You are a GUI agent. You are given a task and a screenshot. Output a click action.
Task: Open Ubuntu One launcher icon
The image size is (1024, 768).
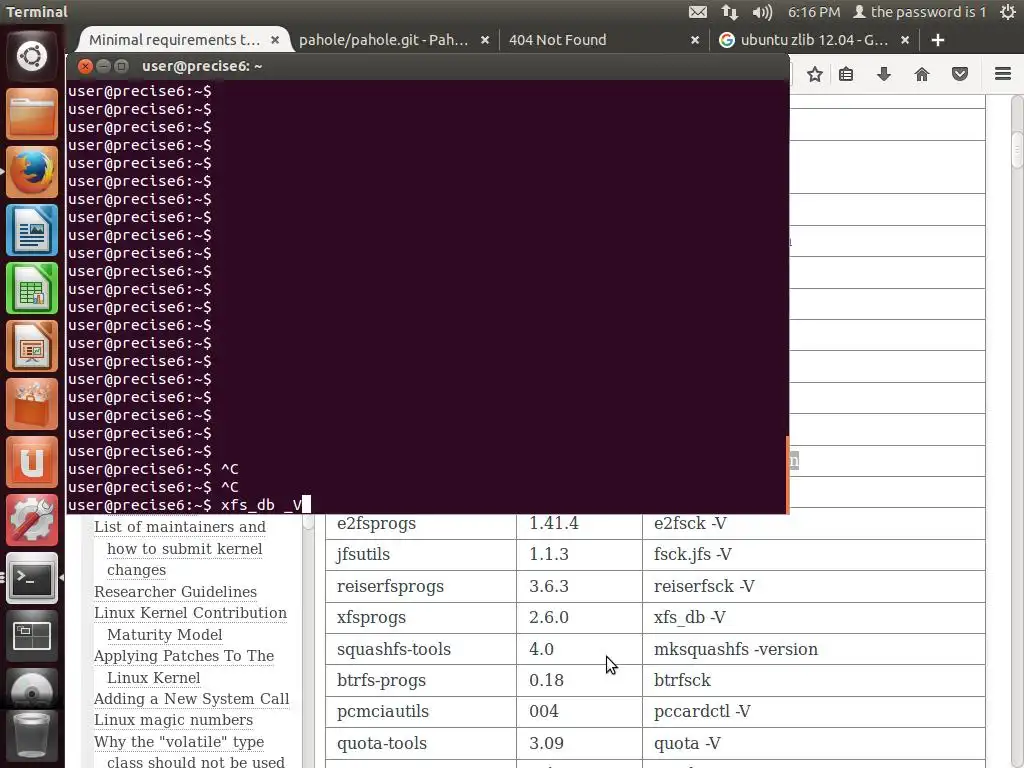point(31,462)
